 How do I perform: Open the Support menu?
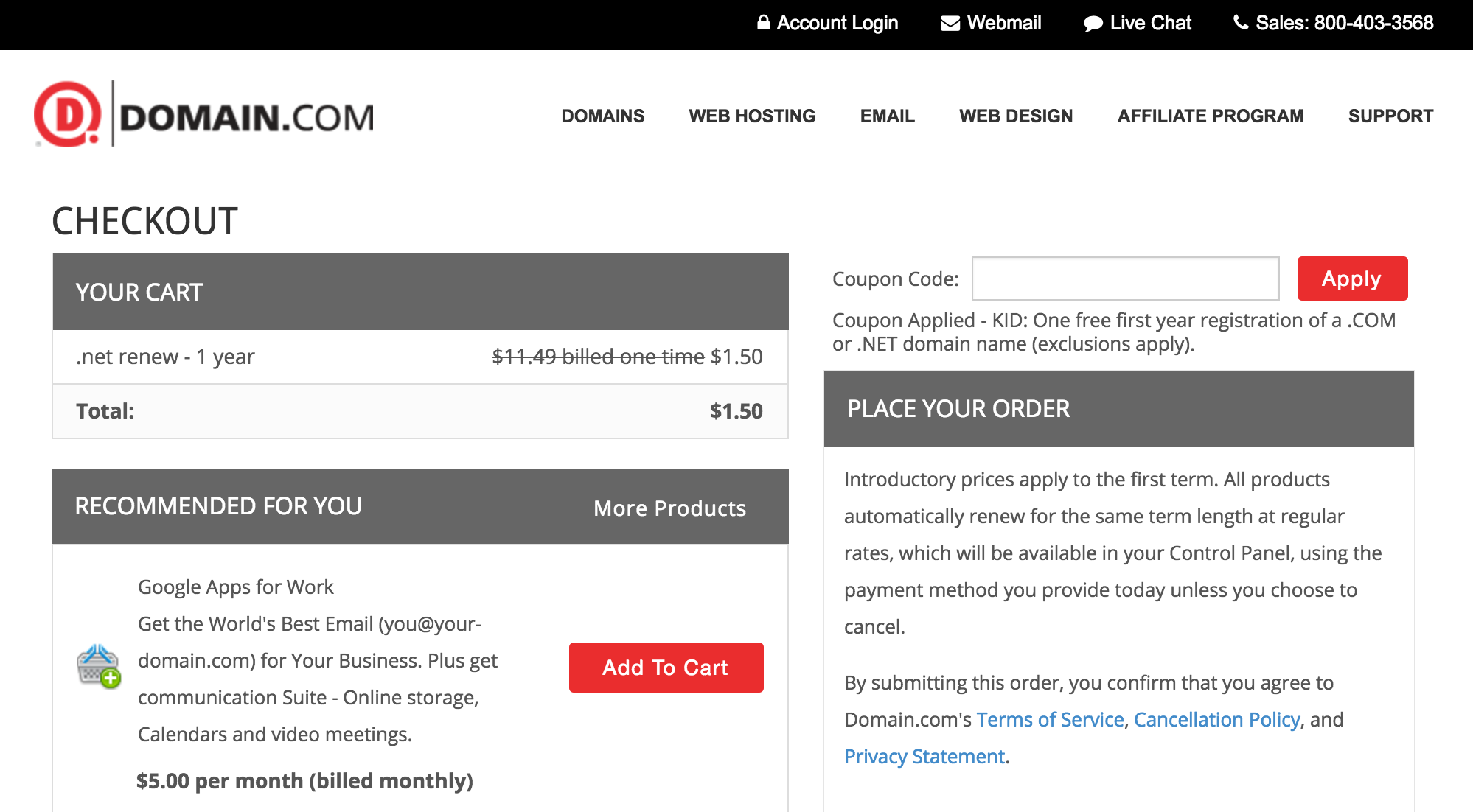click(1390, 116)
